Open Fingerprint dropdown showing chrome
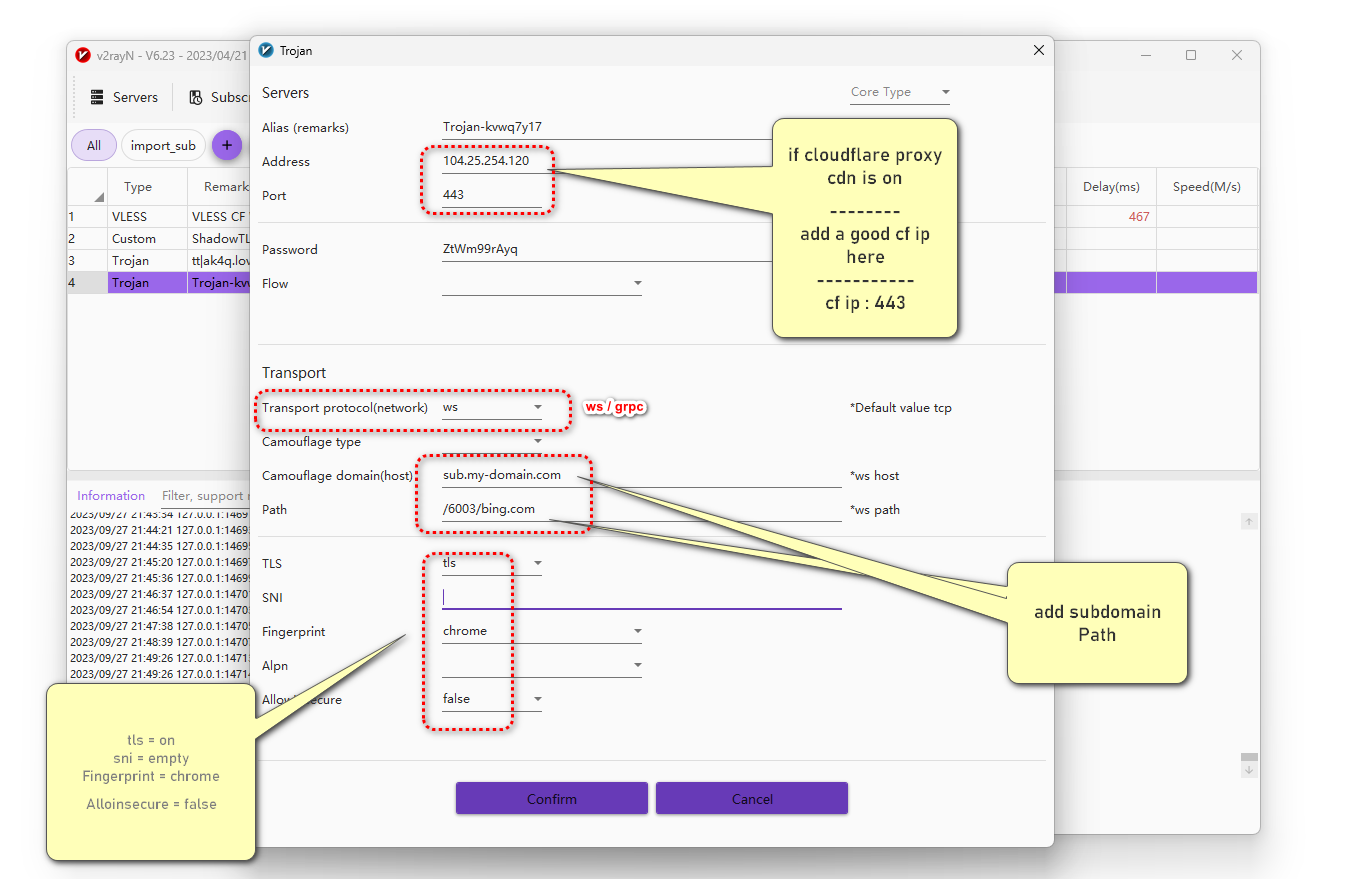This screenshot has height=879, width=1352. pyautogui.click(x=542, y=632)
